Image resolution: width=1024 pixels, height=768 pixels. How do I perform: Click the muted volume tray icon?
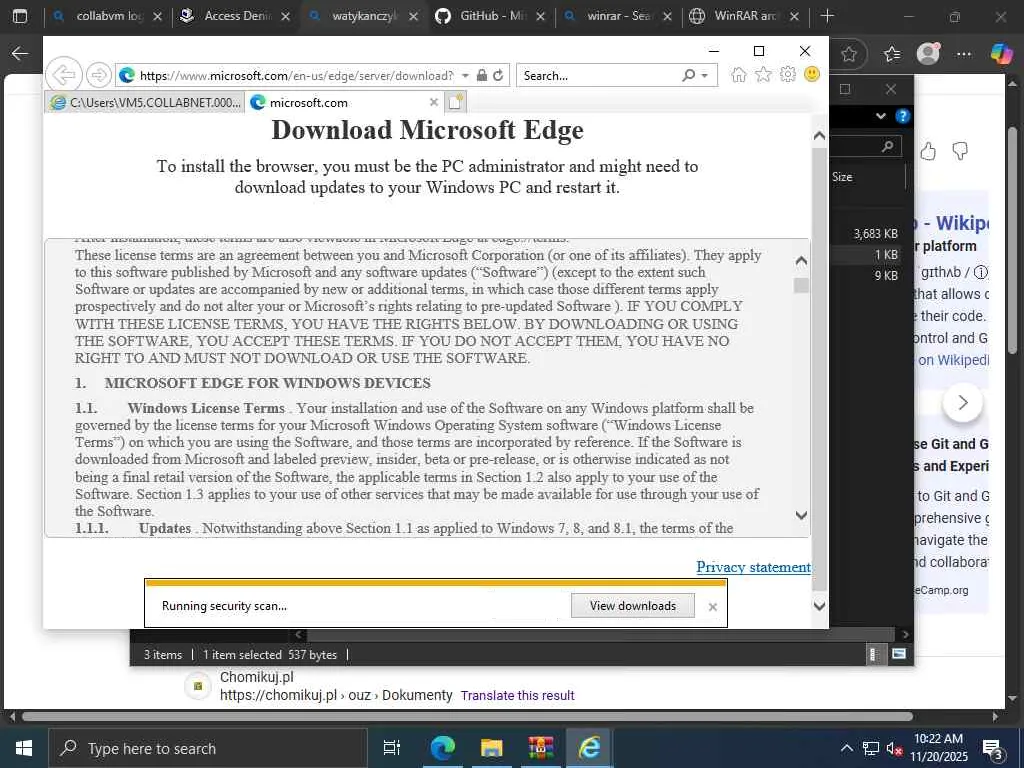click(893, 748)
